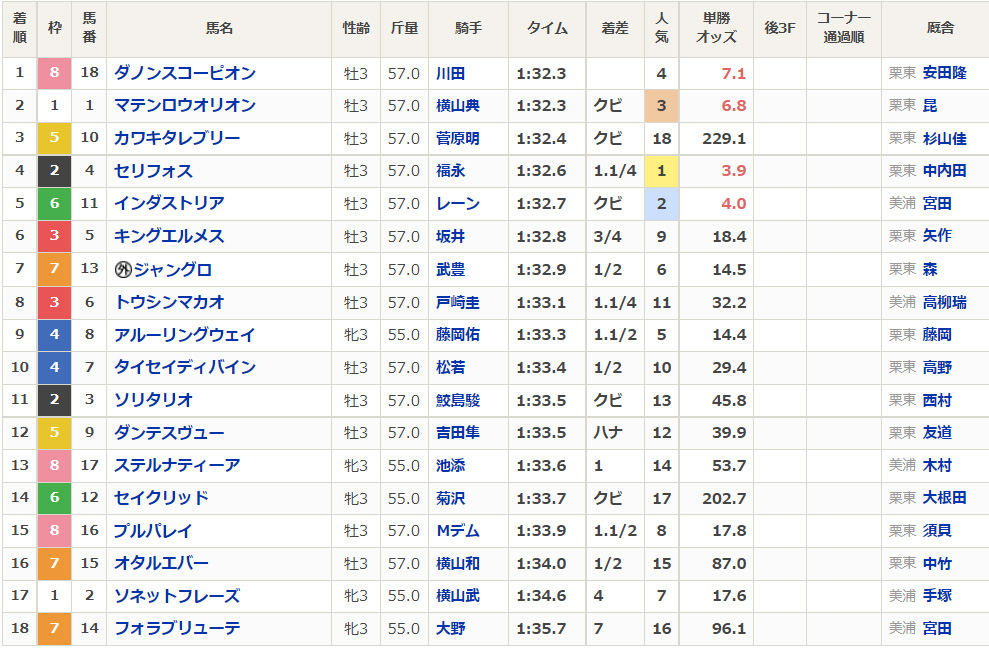Open jockey 吉田隼 profile
The width and height of the screenshot is (989, 649).
pos(458,433)
